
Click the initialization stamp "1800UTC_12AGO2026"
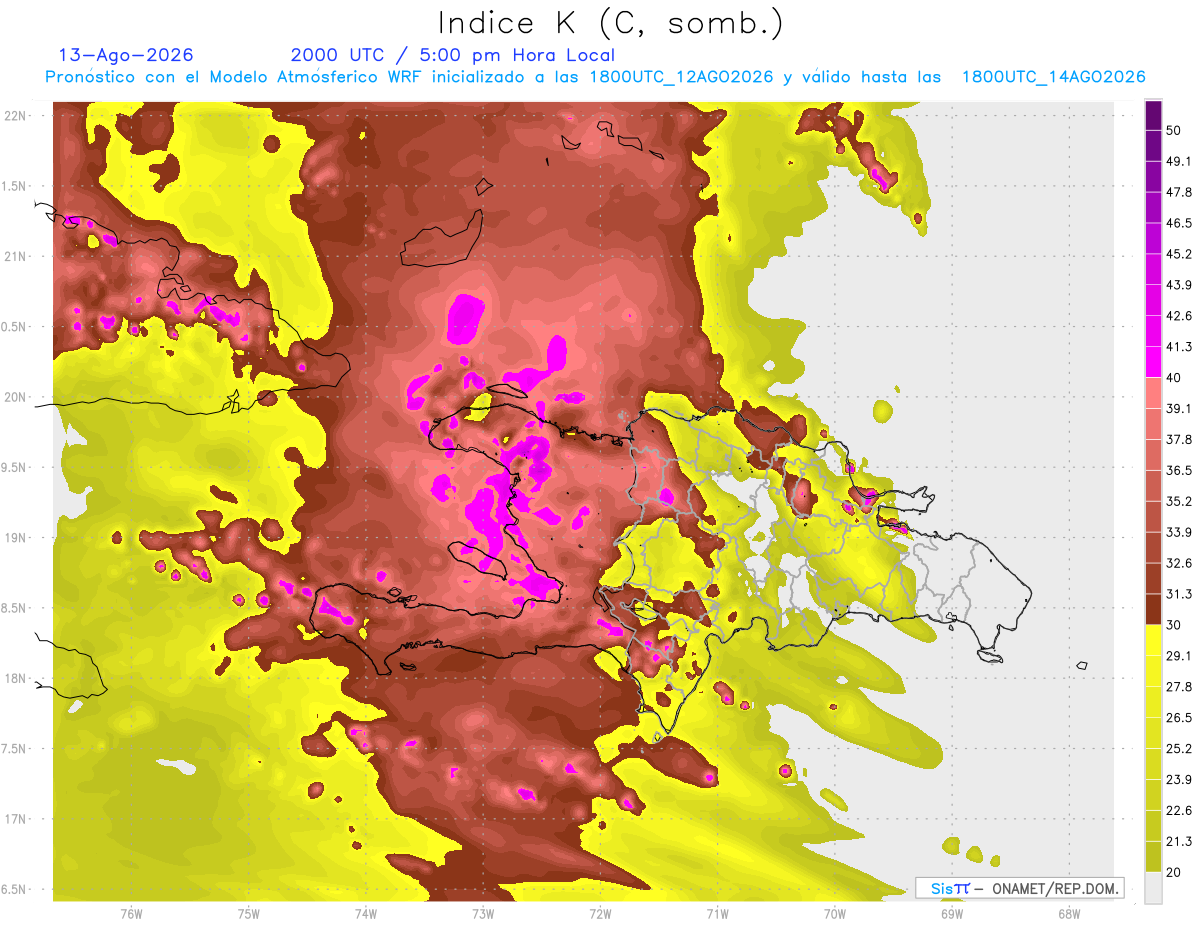[681, 77]
